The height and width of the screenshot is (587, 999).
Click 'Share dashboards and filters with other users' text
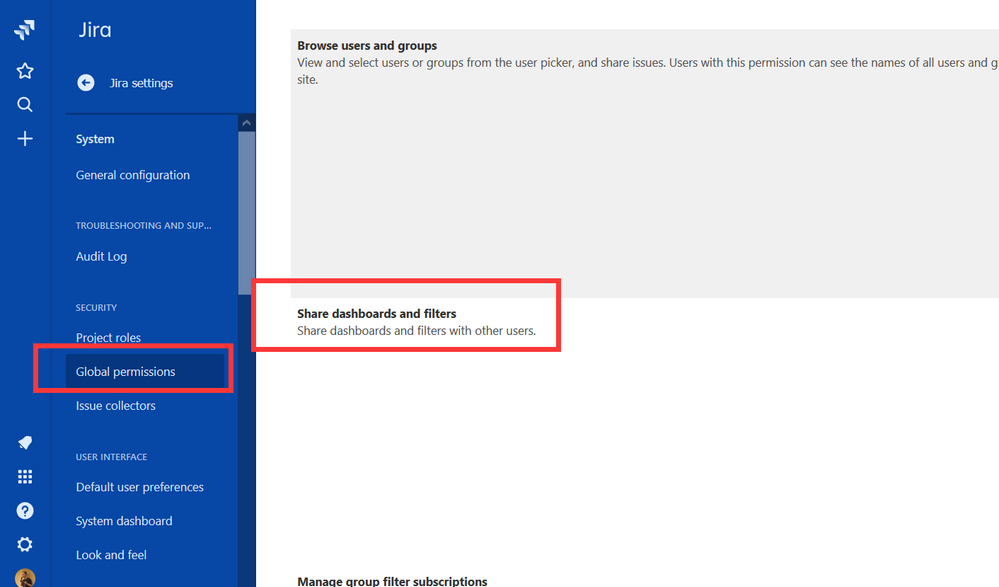416,331
